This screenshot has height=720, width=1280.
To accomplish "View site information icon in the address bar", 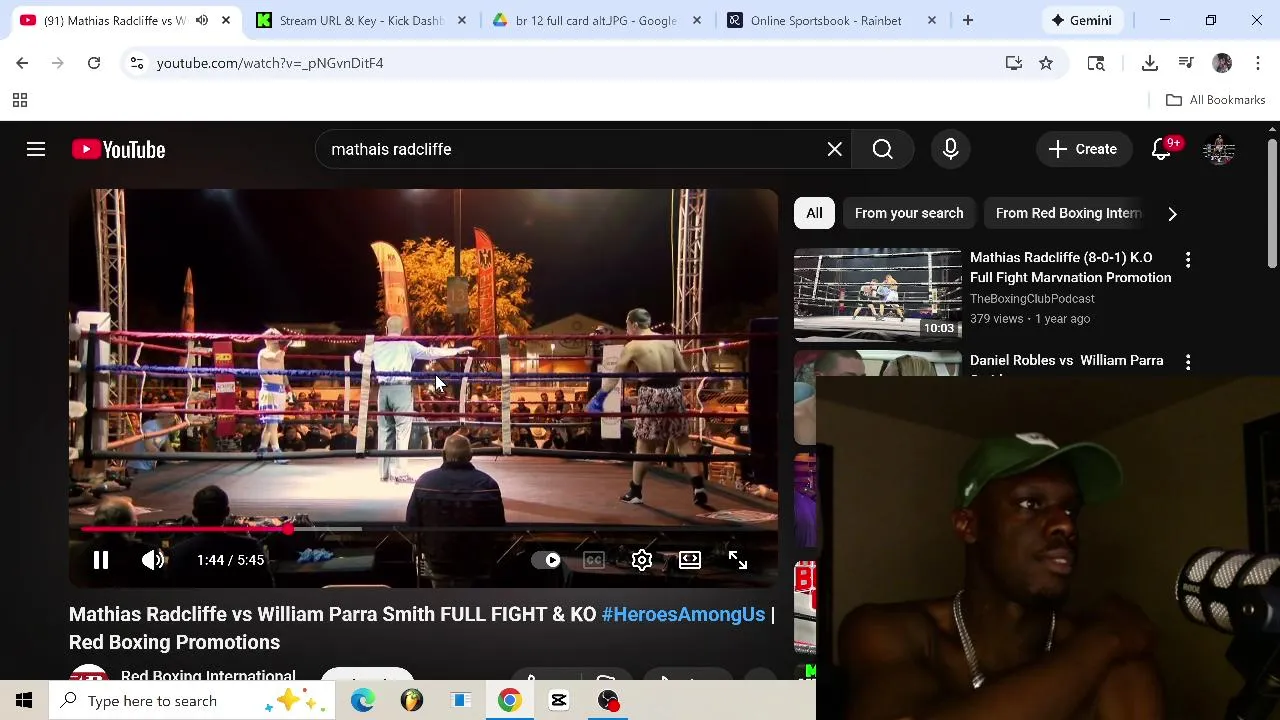I will 137,63.
